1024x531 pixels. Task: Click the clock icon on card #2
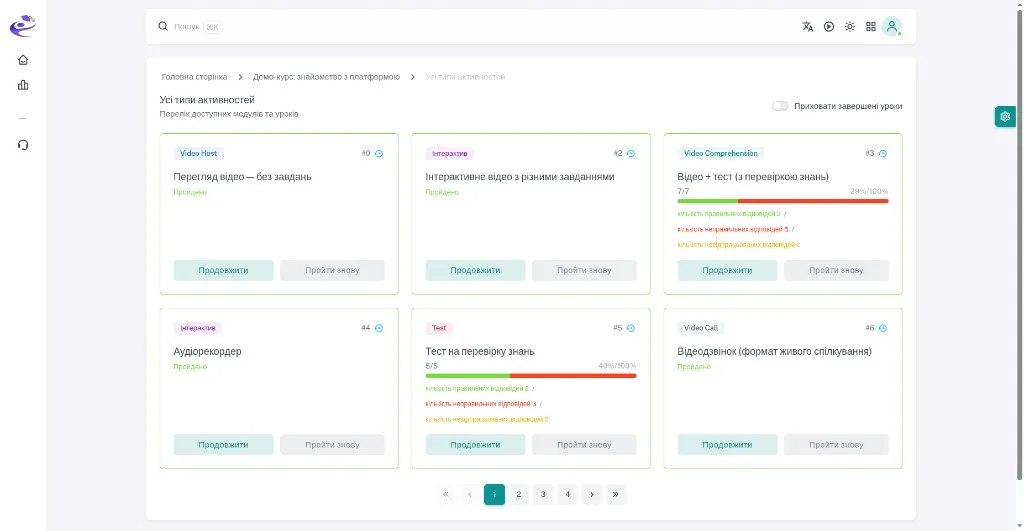631,153
